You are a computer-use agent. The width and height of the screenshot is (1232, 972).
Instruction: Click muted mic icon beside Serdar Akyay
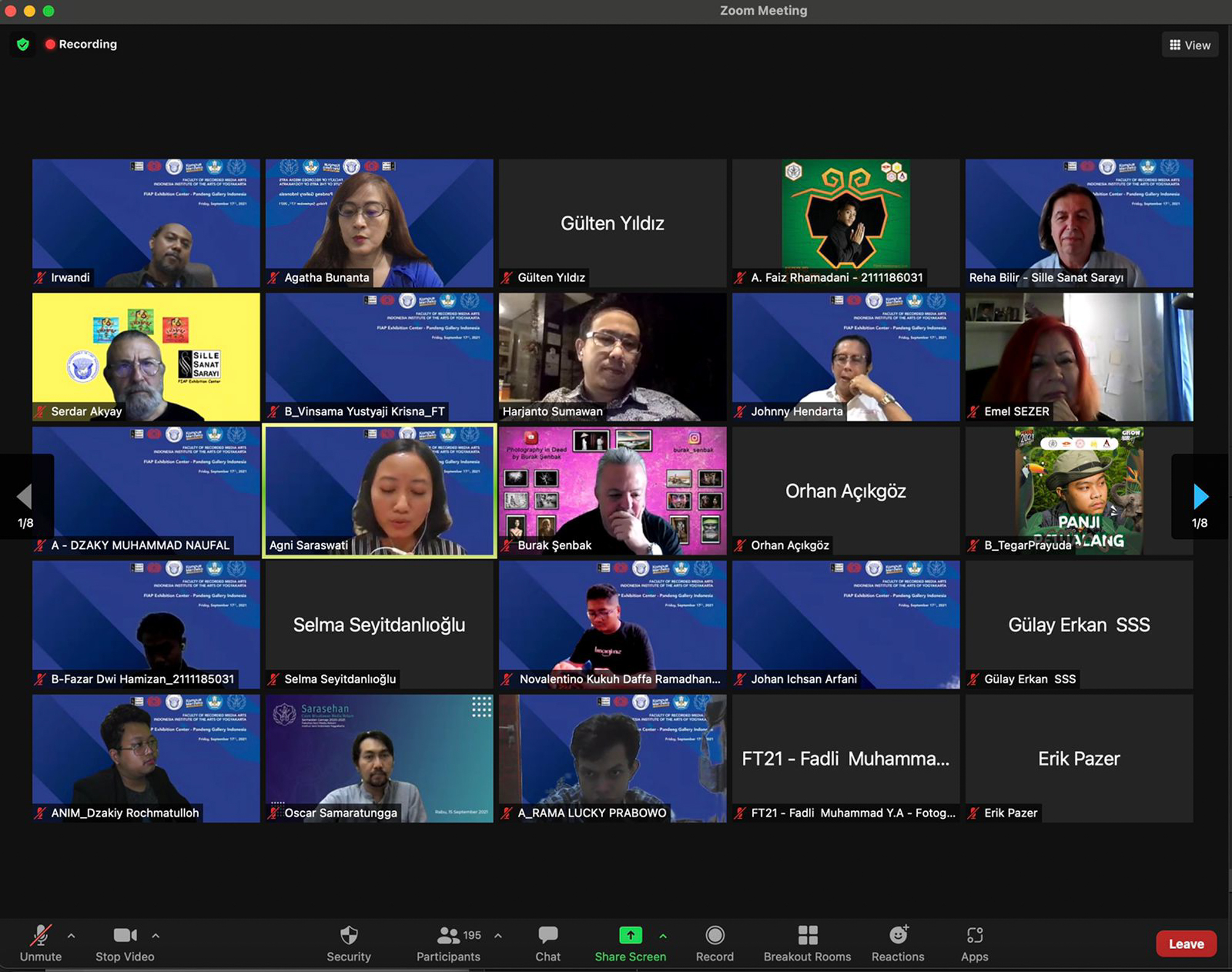40,411
